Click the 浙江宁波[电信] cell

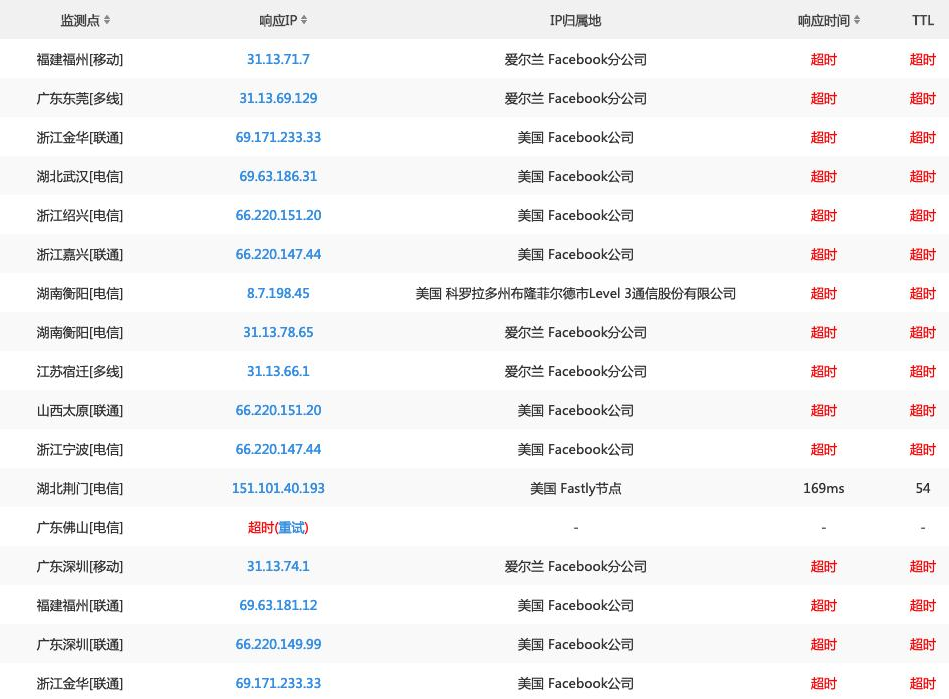pyautogui.click(x=80, y=449)
